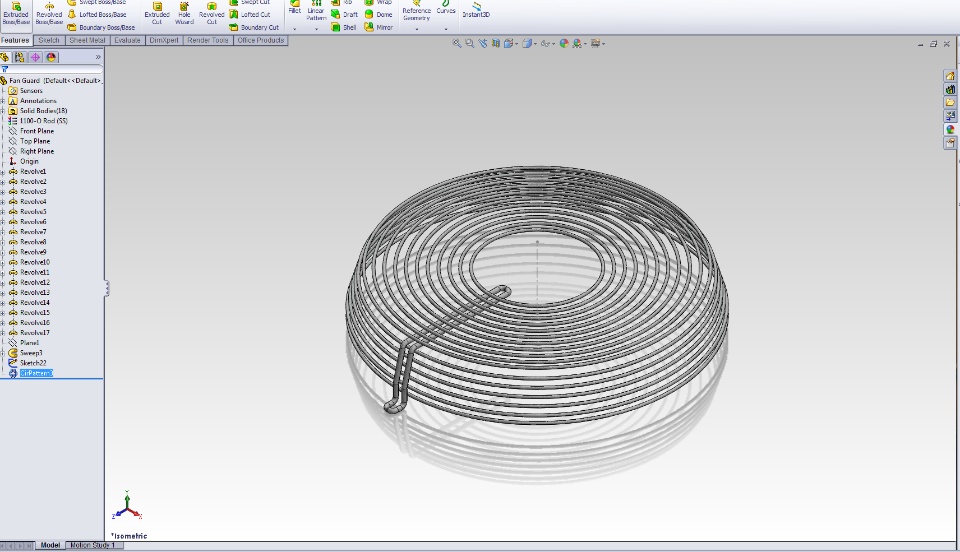Select the Hole Wizard tool

(184, 12)
